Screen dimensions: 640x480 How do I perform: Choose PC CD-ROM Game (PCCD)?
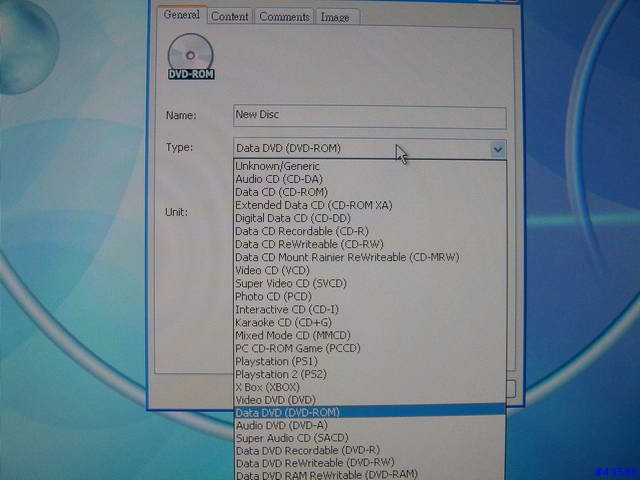click(370, 348)
